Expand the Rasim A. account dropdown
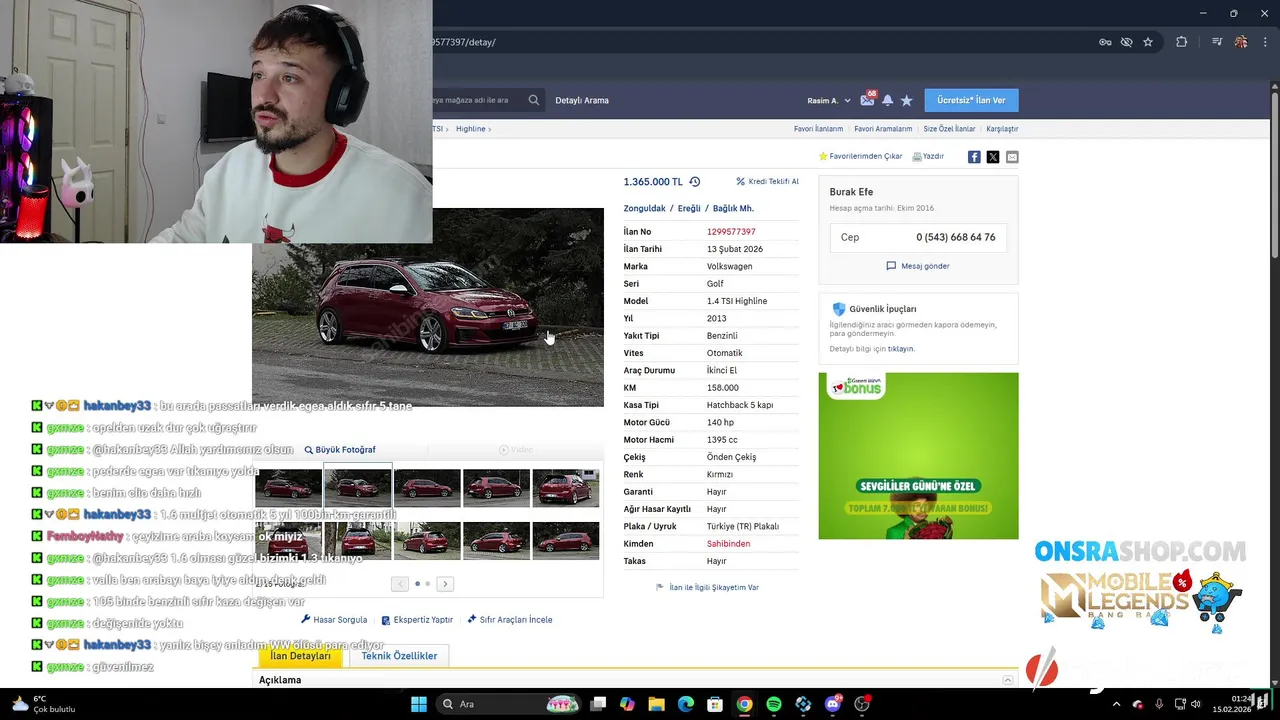 point(829,100)
